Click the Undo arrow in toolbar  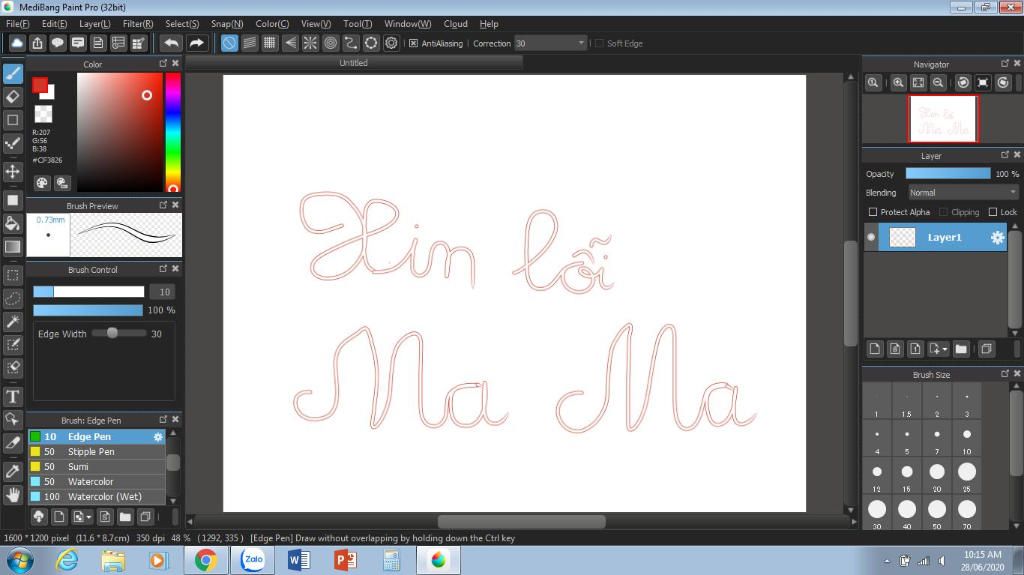pos(172,43)
